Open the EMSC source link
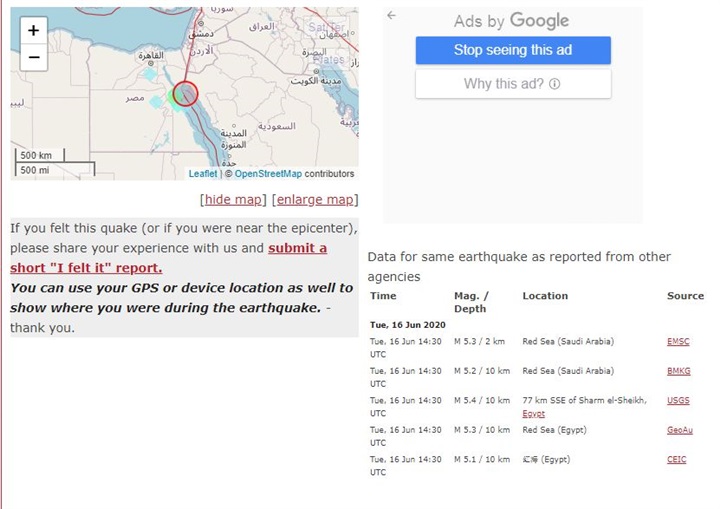Viewport: 720px width, 509px height. pyautogui.click(x=678, y=342)
